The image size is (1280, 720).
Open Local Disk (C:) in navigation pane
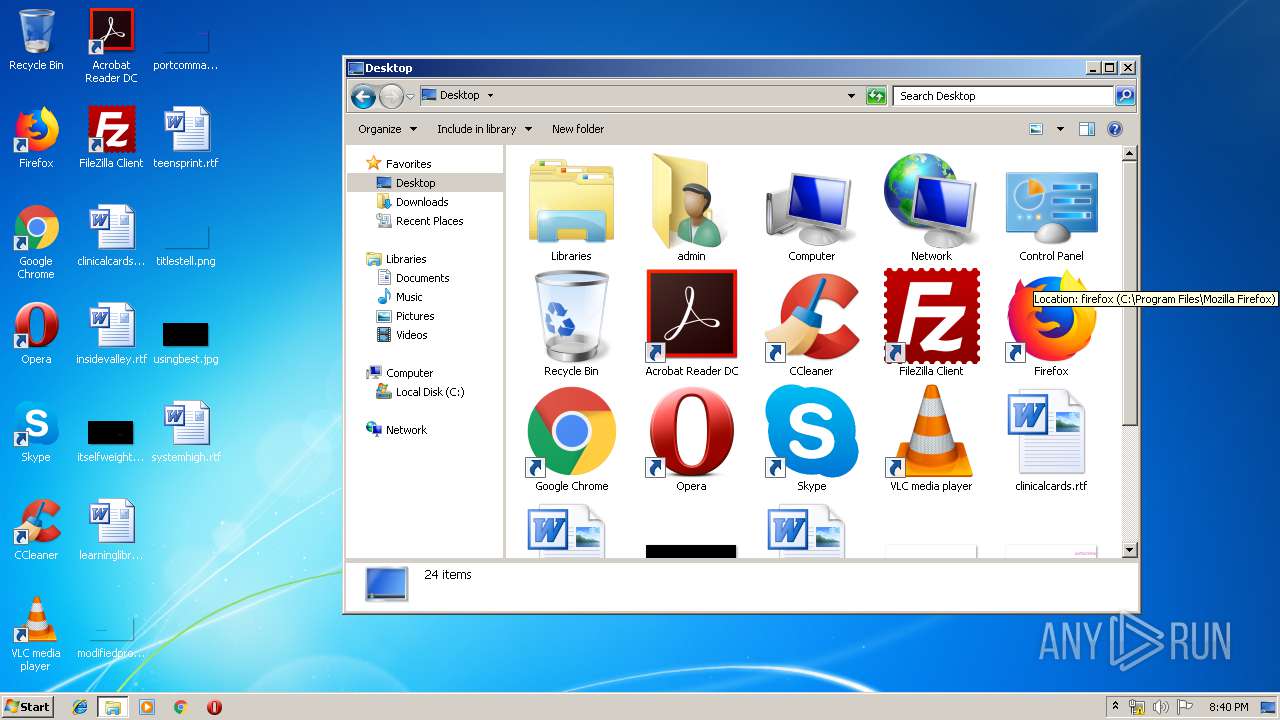(430, 392)
